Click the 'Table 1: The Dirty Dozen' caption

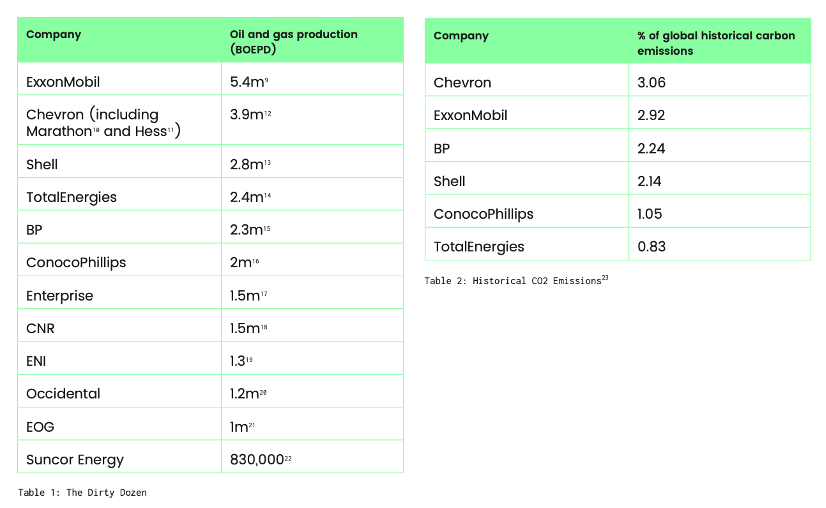(82, 492)
